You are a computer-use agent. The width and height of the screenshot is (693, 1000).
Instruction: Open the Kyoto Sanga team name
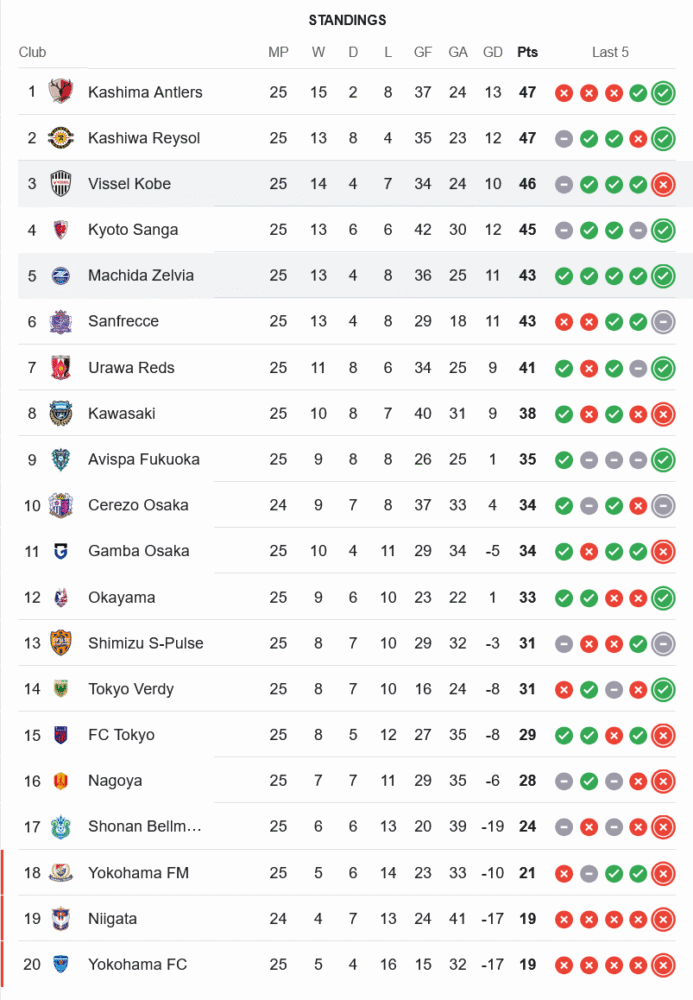133,230
